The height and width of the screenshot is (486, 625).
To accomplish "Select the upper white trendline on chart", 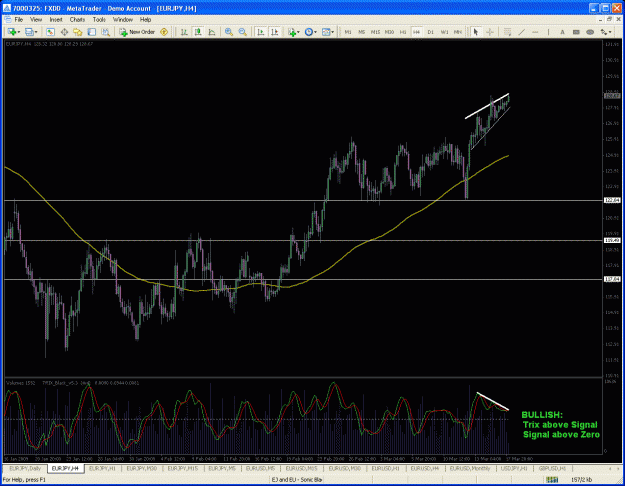I will tap(487, 106).
